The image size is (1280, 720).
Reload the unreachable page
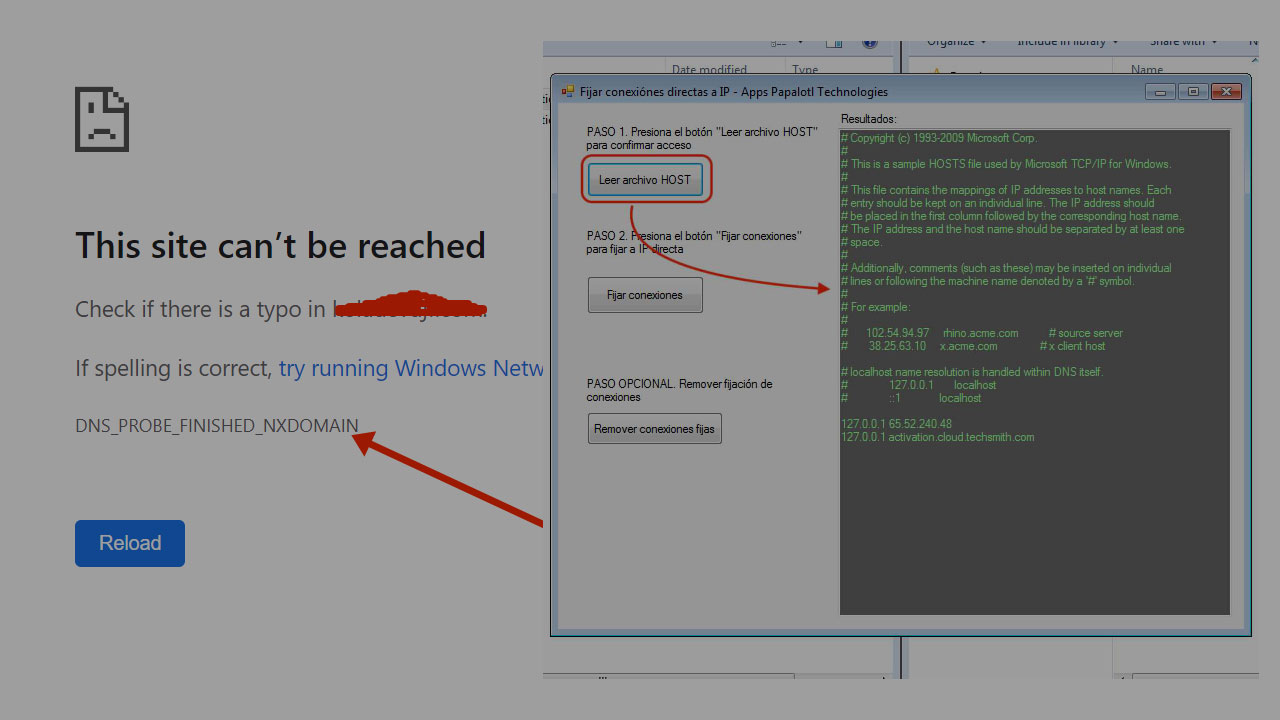(130, 543)
